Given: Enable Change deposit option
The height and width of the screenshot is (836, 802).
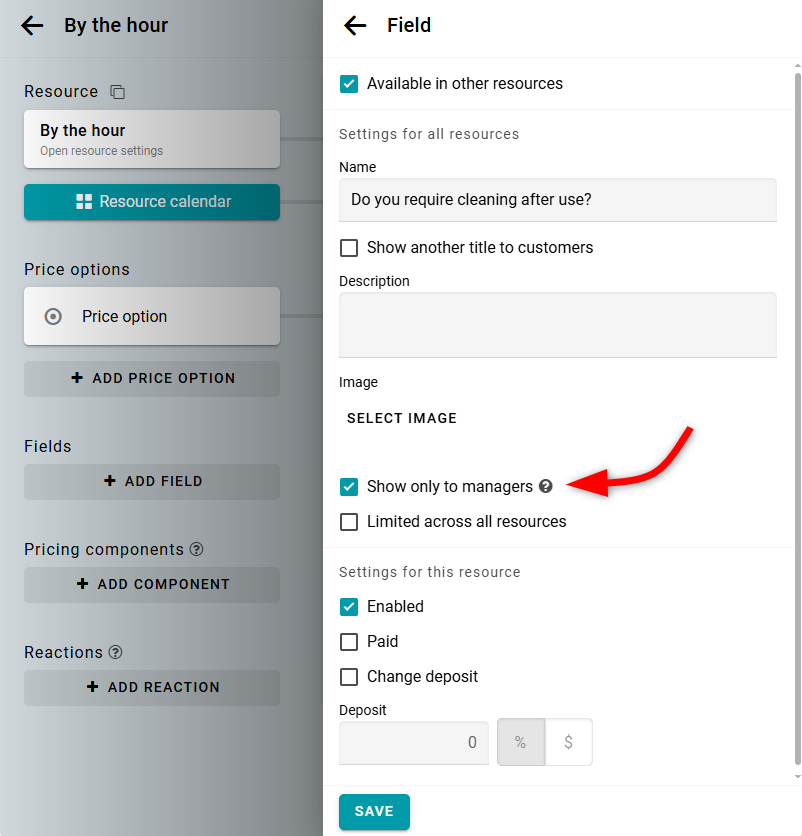Looking at the screenshot, I should (349, 677).
